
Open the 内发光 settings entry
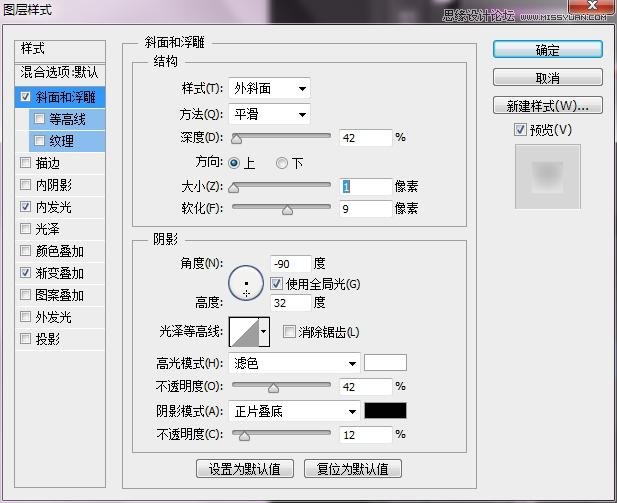(x=54, y=207)
